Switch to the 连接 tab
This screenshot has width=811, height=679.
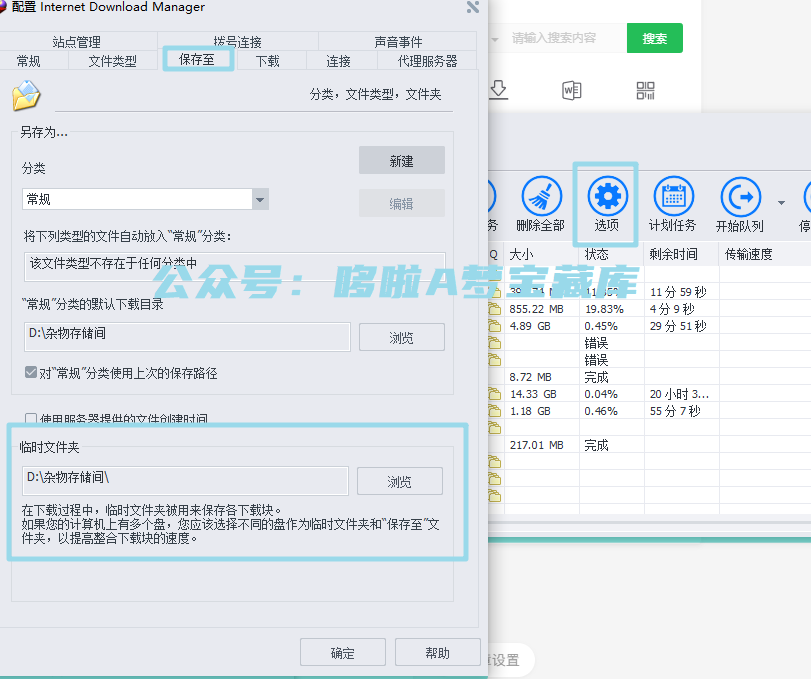tap(339, 61)
